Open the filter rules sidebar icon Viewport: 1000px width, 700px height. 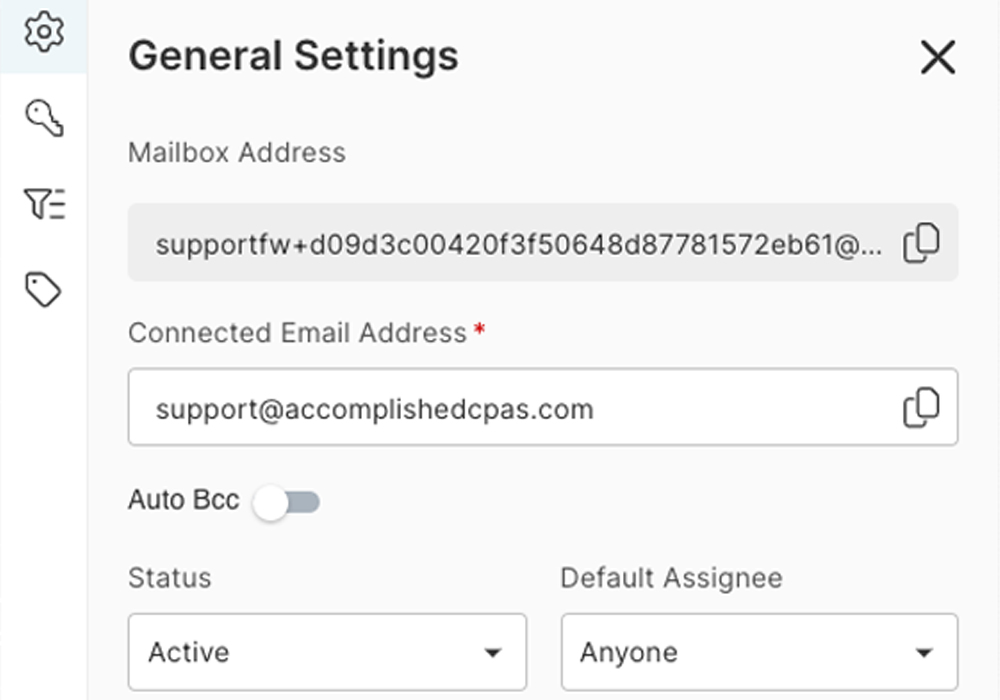click(x=43, y=204)
